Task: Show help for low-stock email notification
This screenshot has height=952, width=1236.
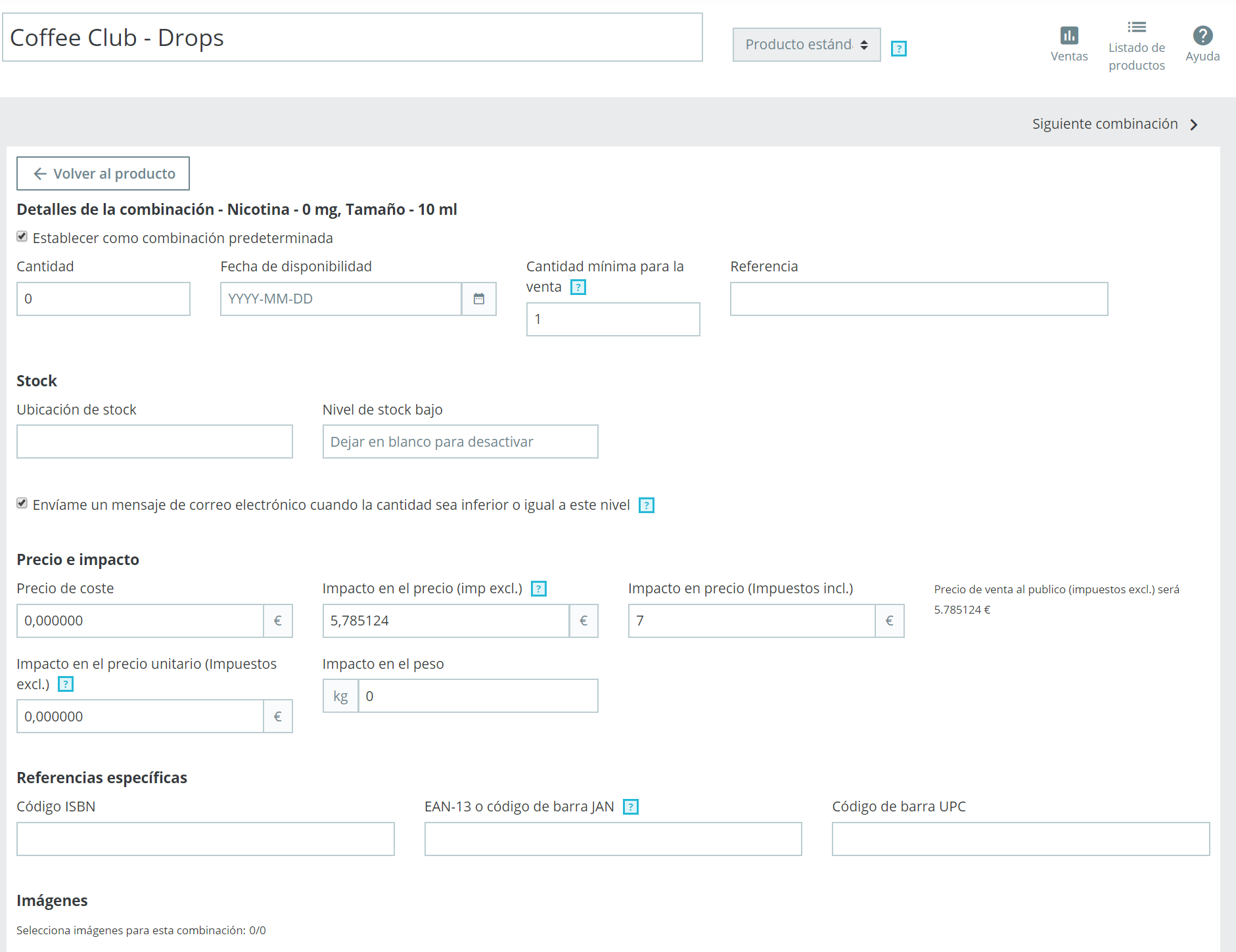Action: pyautogui.click(x=647, y=505)
